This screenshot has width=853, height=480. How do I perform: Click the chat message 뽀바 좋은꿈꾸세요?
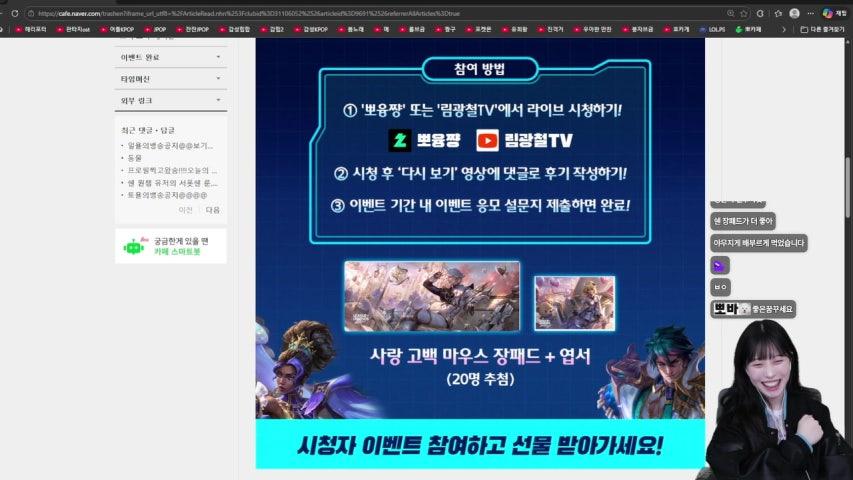pyautogui.click(x=753, y=309)
